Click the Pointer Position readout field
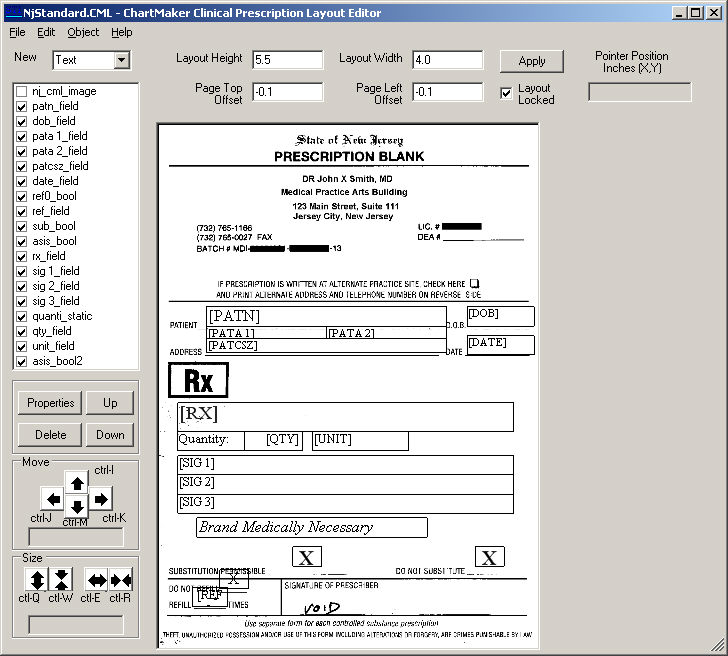 coord(639,92)
